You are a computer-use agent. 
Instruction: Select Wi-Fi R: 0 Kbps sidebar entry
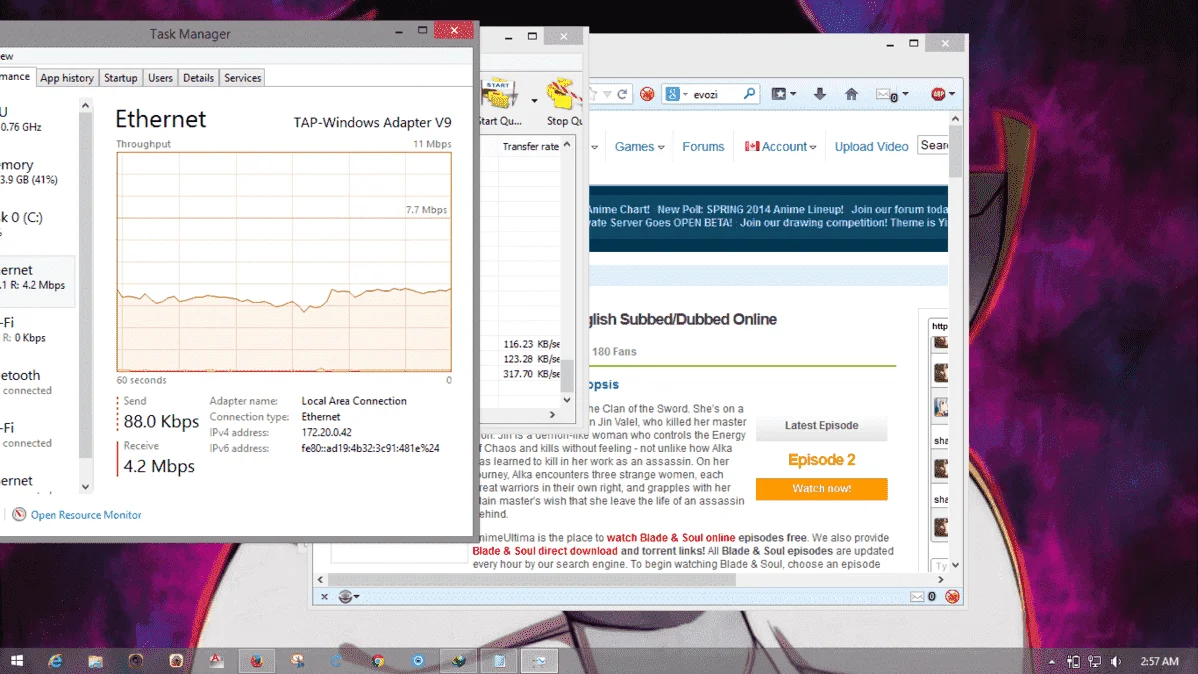click(37, 330)
